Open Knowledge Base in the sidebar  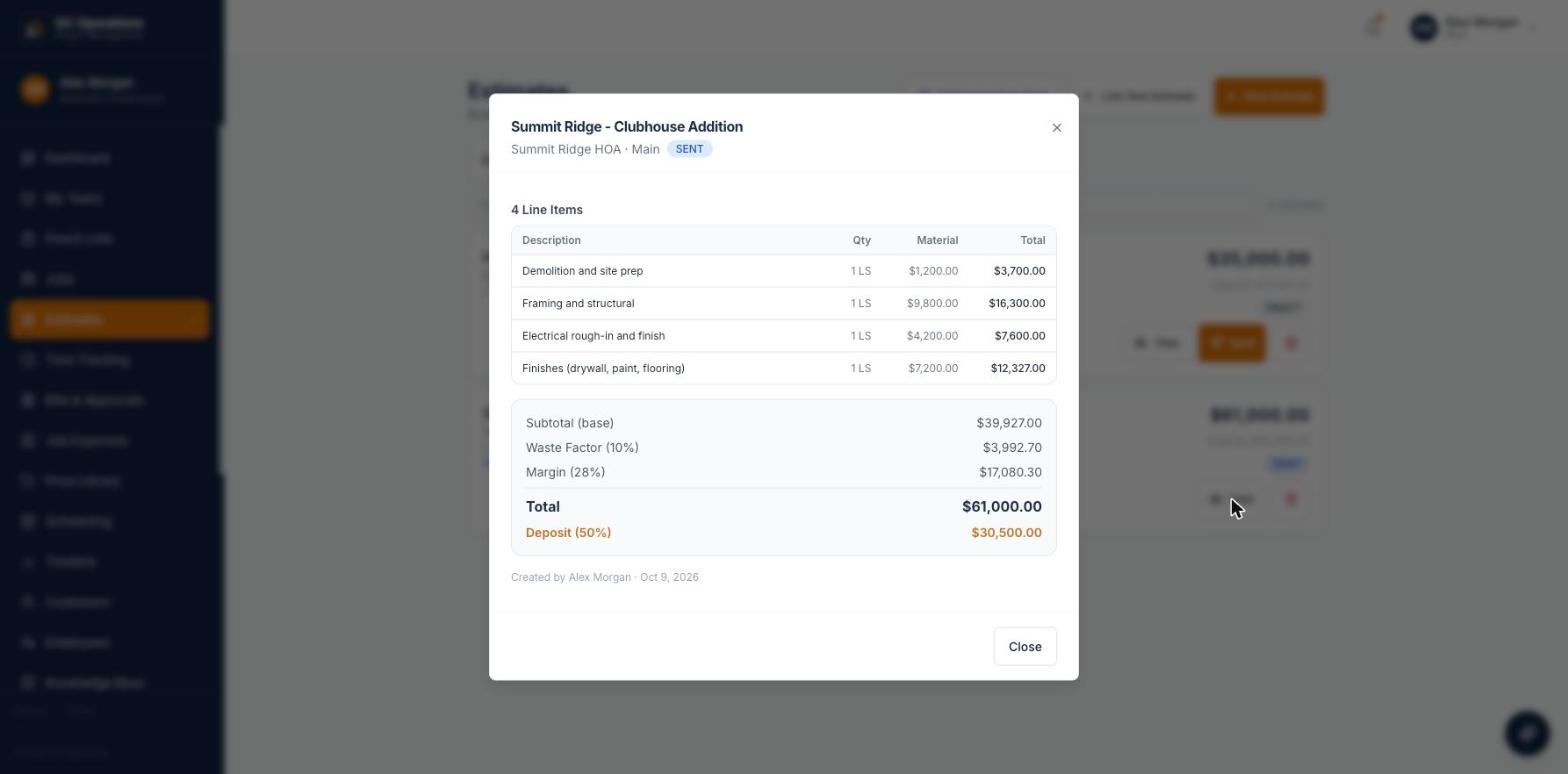pyautogui.click(x=110, y=683)
